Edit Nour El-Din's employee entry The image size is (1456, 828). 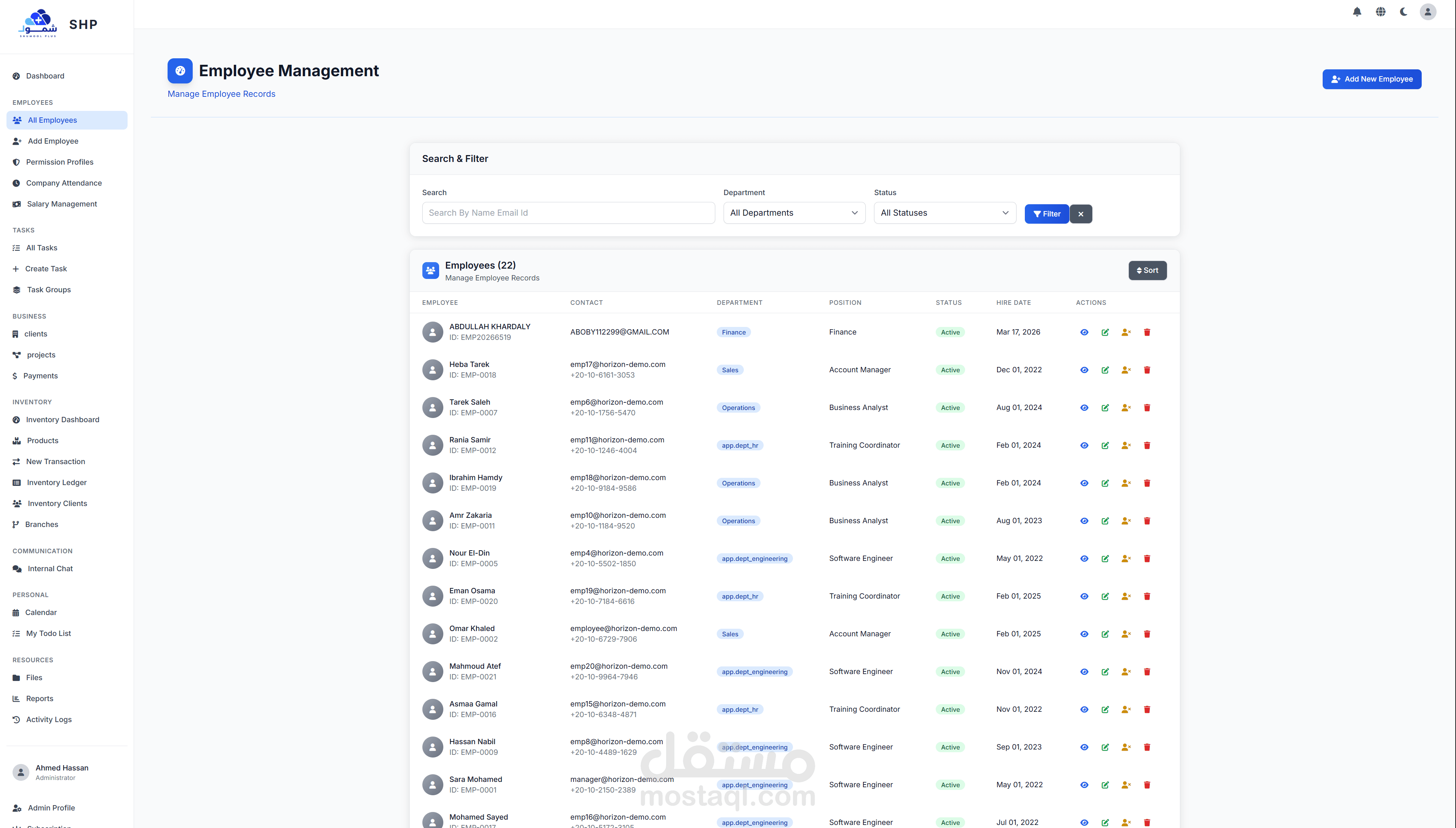pyautogui.click(x=1105, y=559)
